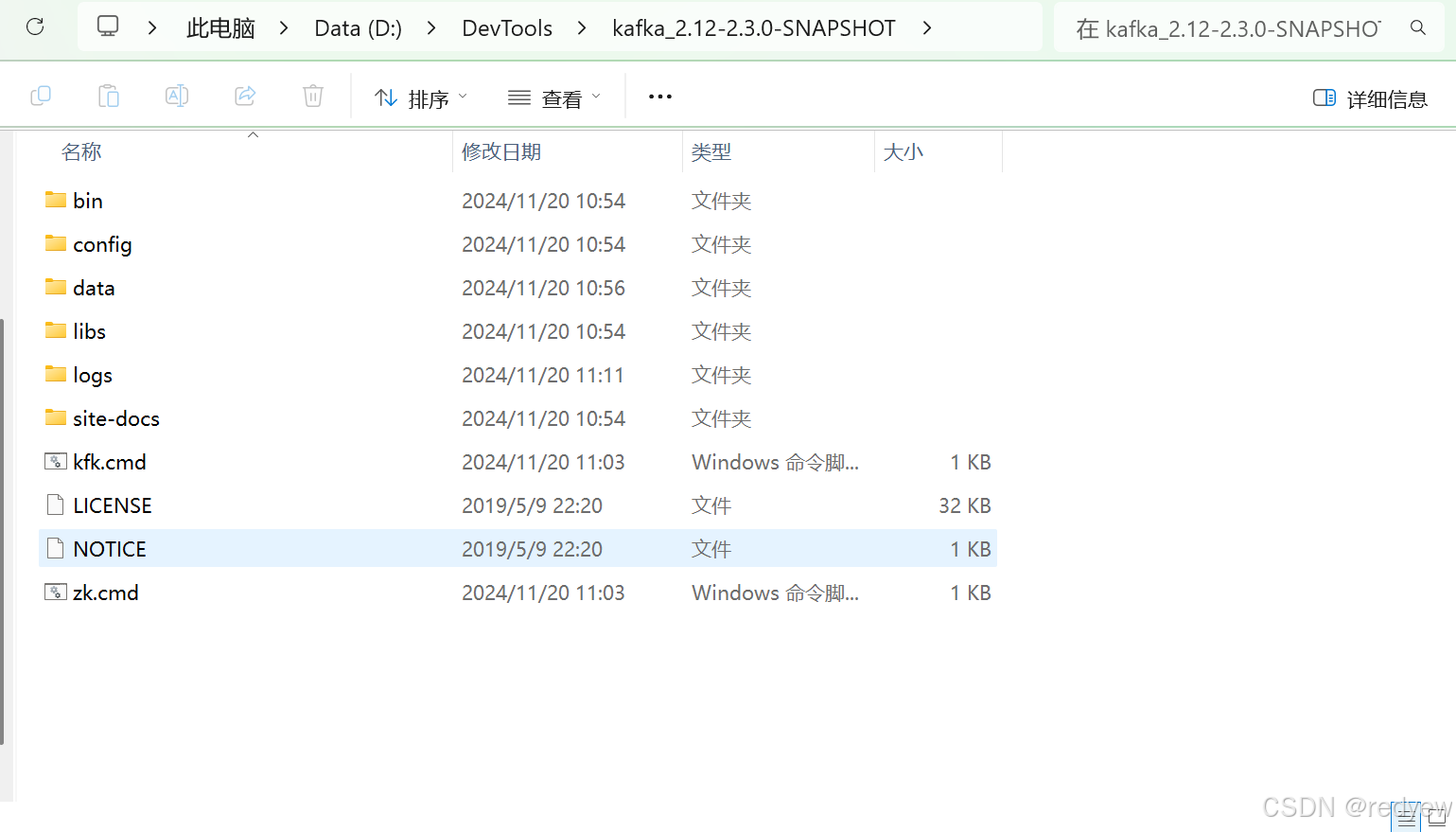Image resolution: width=1456 pixels, height=832 pixels.
Task: Open the breadcrumb chevron after kafka folder
Action: [926, 28]
